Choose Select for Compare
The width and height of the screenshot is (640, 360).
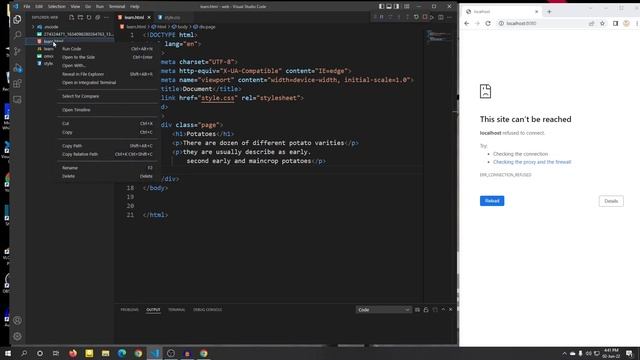point(107,96)
